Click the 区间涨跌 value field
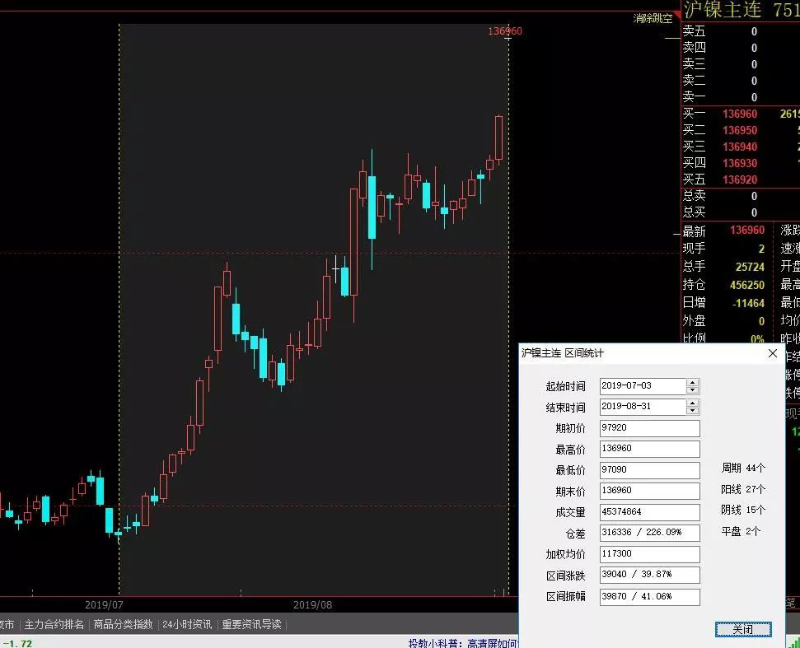Screen dimensions: 800x648 (x=649, y=575)
